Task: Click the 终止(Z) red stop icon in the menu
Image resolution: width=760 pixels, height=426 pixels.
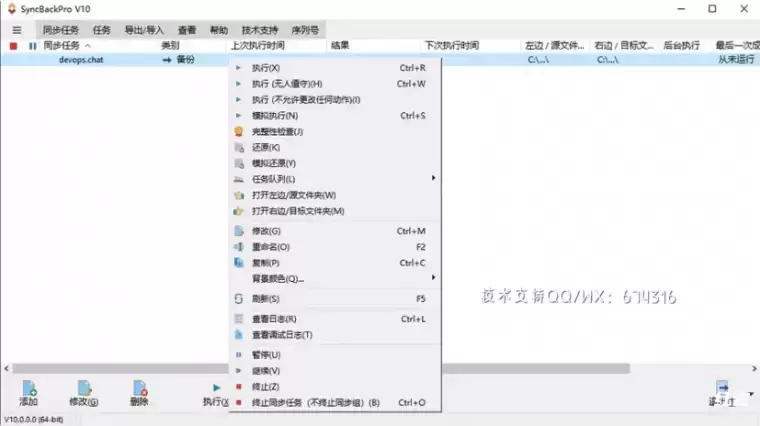Action: pyautogui.click(x=238, y=387)
